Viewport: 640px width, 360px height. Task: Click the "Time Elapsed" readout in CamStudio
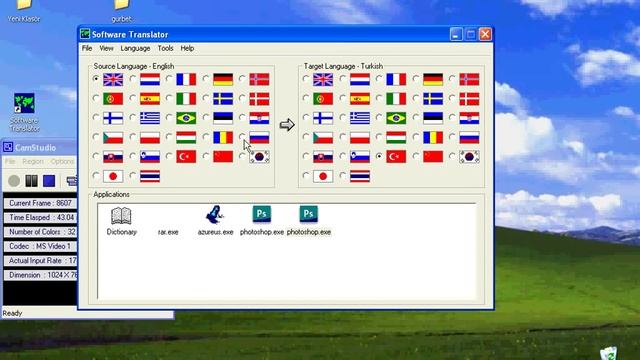tap(40, 218)
